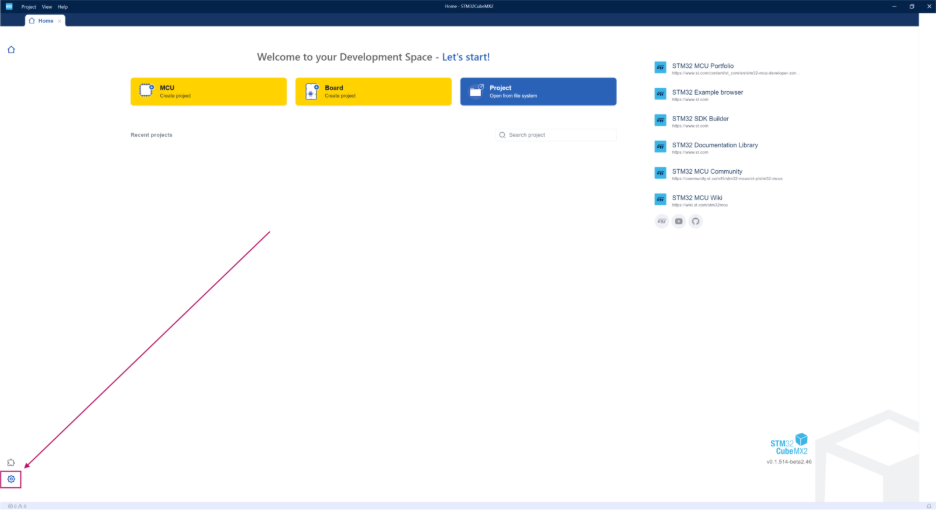Minimize the STM32CubeMX2 window
936x510 pixels.
894,7
